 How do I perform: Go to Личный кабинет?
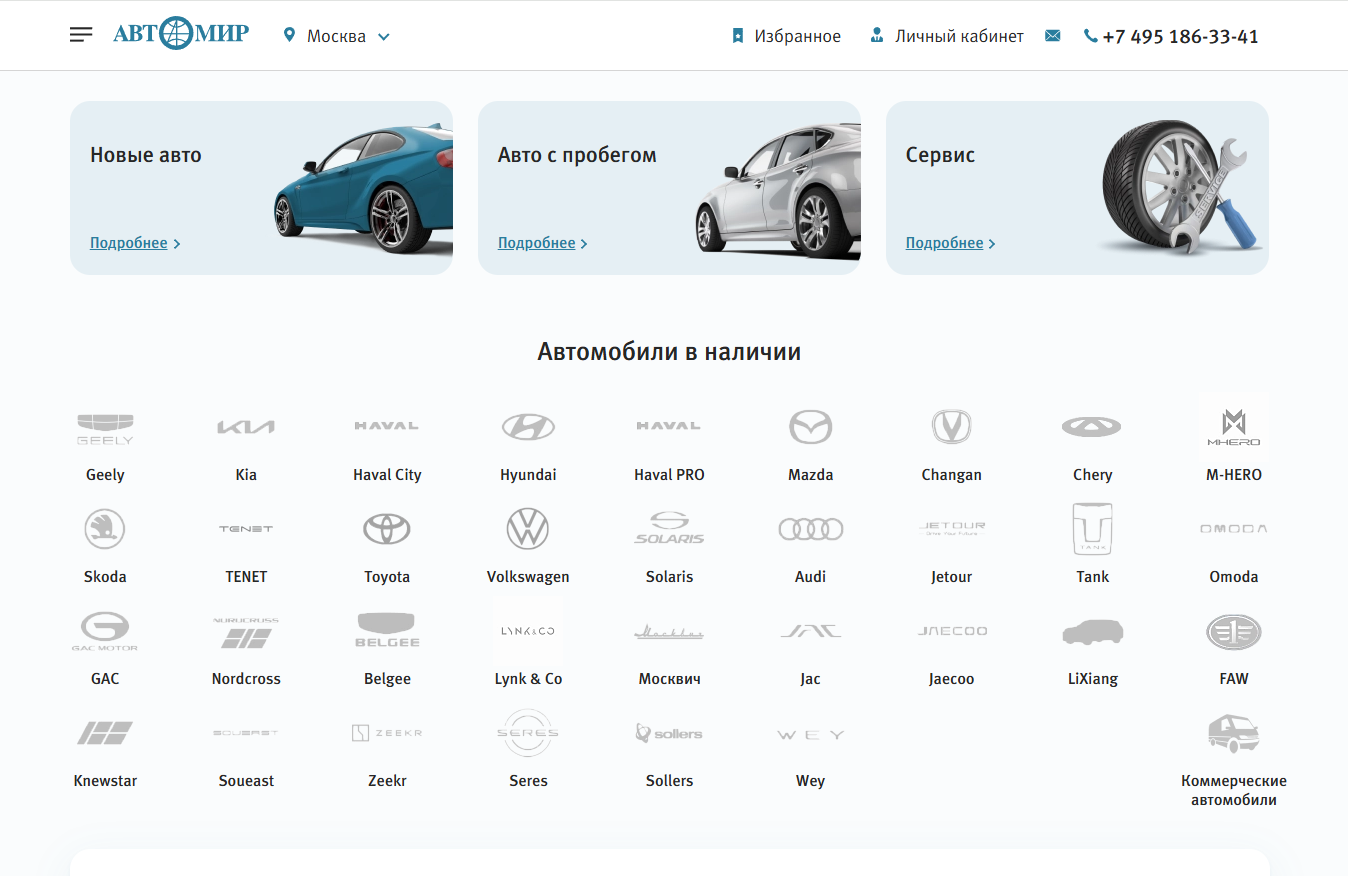pos(947,36)
